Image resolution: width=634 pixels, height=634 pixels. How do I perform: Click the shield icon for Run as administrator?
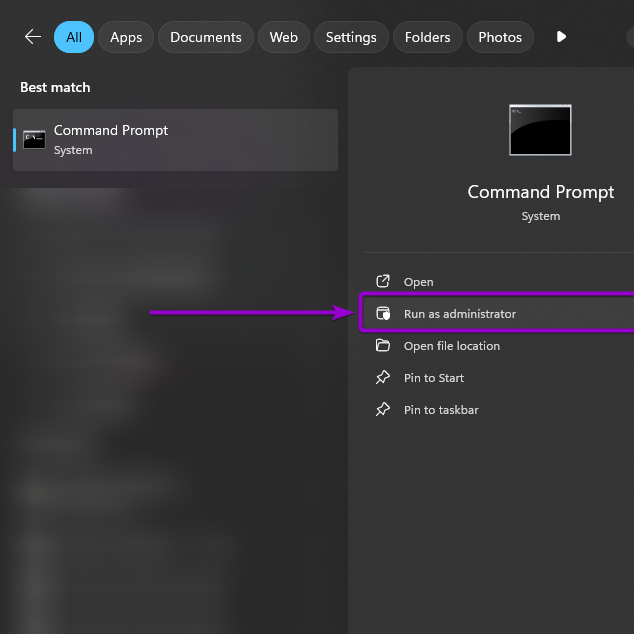point(382,314)
